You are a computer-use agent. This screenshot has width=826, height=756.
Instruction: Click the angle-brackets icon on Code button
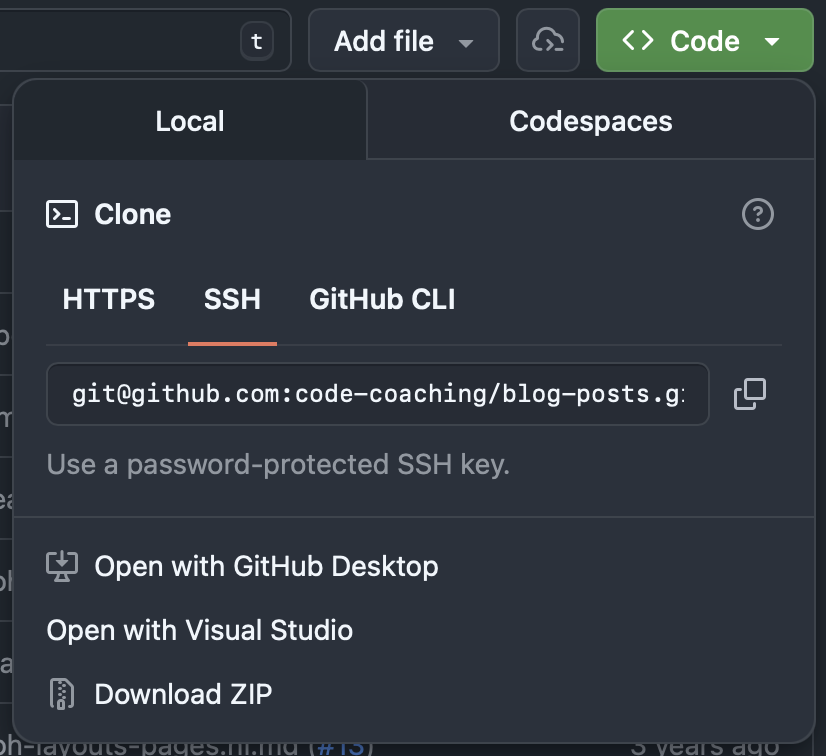coord(638,41)
